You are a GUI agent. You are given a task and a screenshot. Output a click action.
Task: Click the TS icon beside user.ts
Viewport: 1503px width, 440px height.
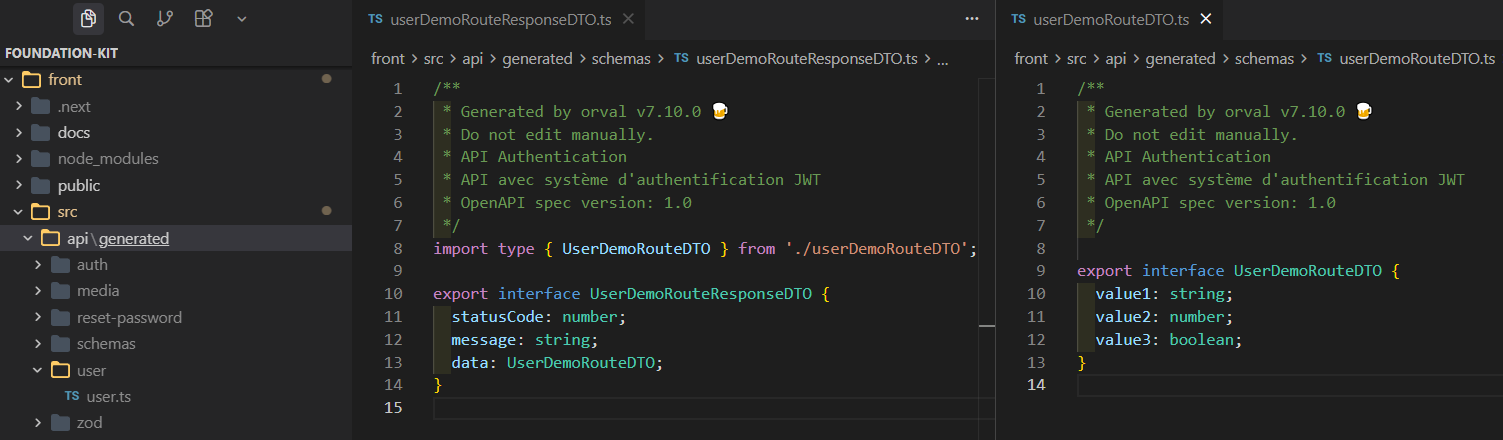[72, 396]
